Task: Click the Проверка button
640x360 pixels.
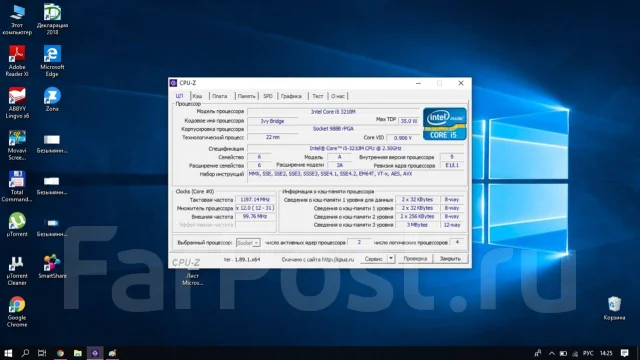Action: [415, 258]
